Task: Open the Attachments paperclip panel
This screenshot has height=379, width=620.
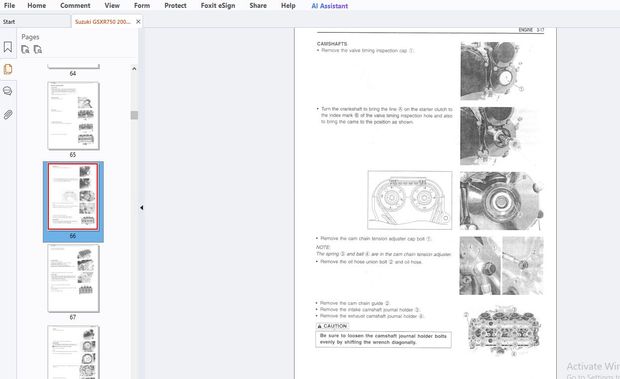Action: tap(8, 115)
